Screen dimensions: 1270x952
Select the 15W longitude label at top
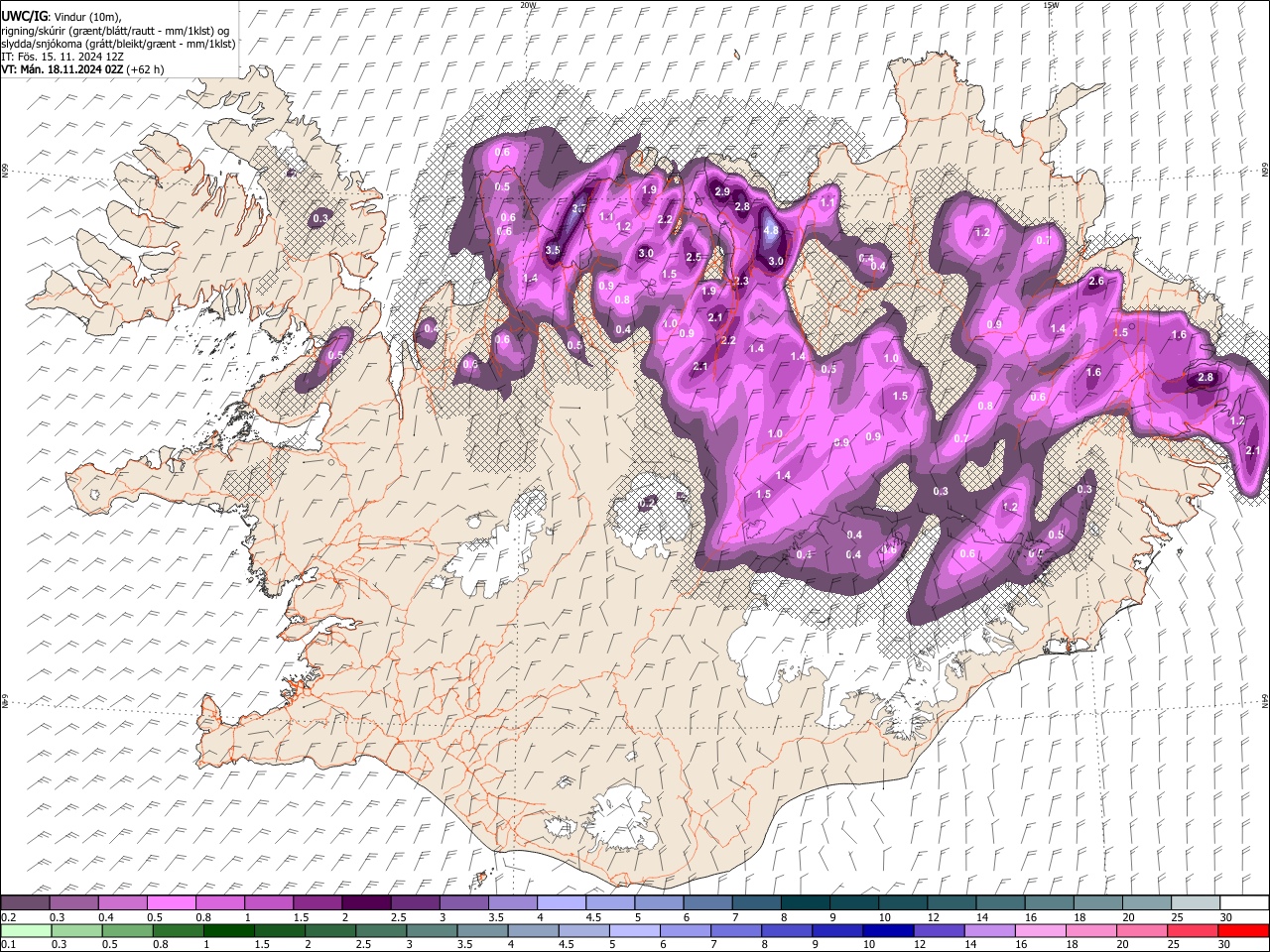pos(1052,5)
